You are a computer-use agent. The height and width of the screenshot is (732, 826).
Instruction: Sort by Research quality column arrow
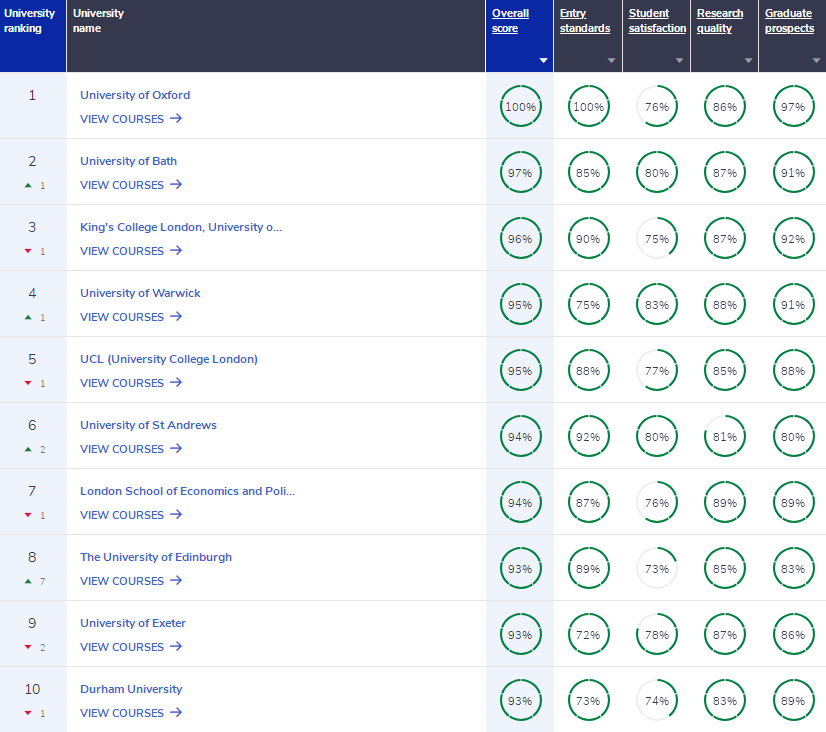click(x=749, y=61)
